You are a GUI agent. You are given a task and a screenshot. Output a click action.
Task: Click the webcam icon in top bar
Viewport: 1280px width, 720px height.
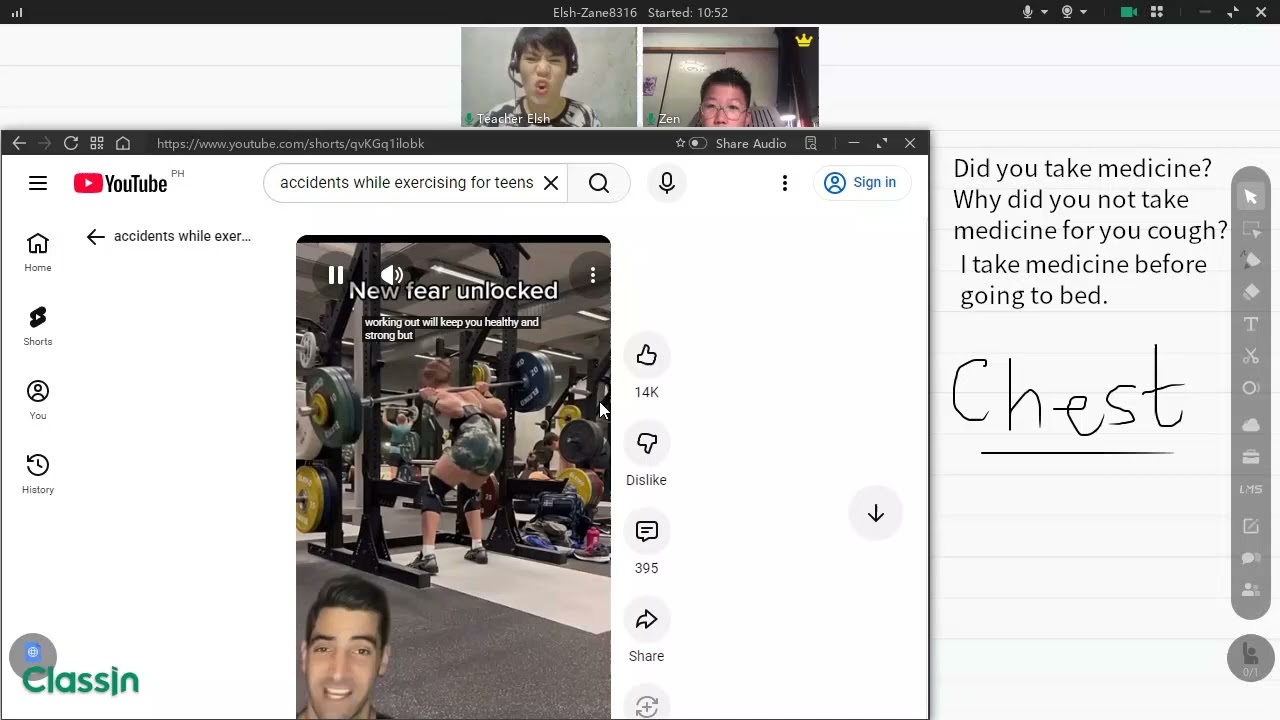click(x=1067, y=12)
